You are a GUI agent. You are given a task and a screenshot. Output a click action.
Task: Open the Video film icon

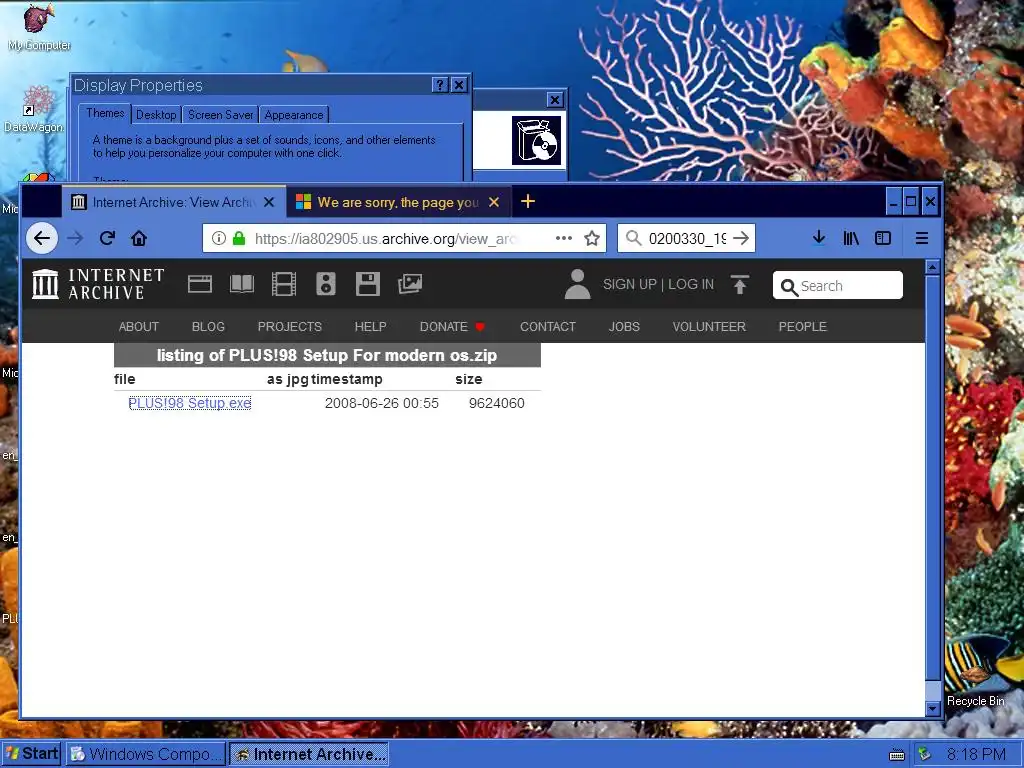(x=283, y=284)
